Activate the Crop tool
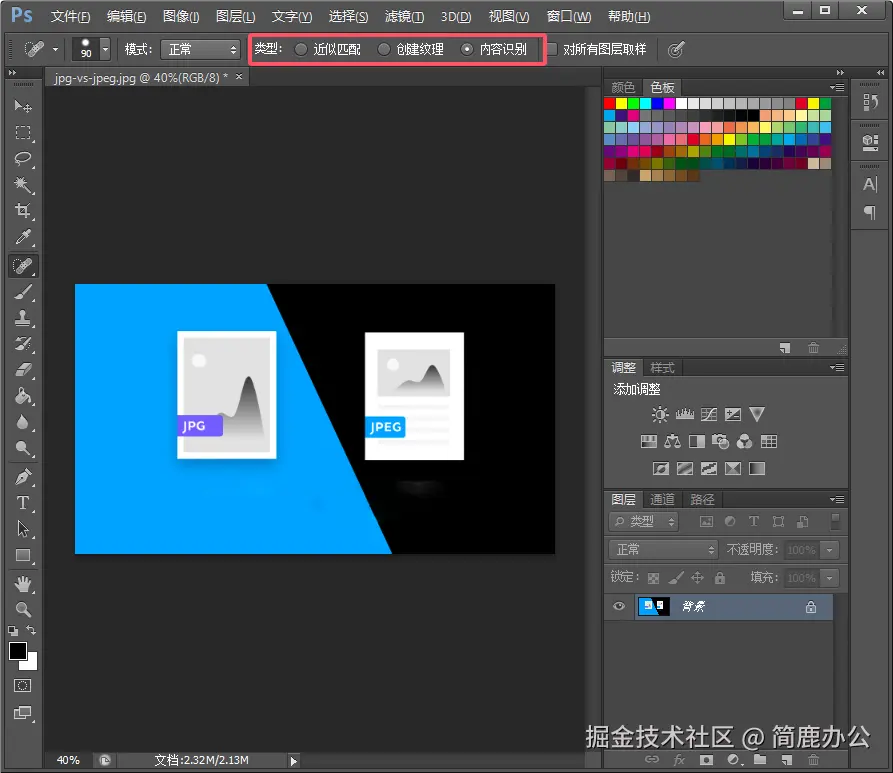This screenshot has height=773, width=893. click(22, 211)
